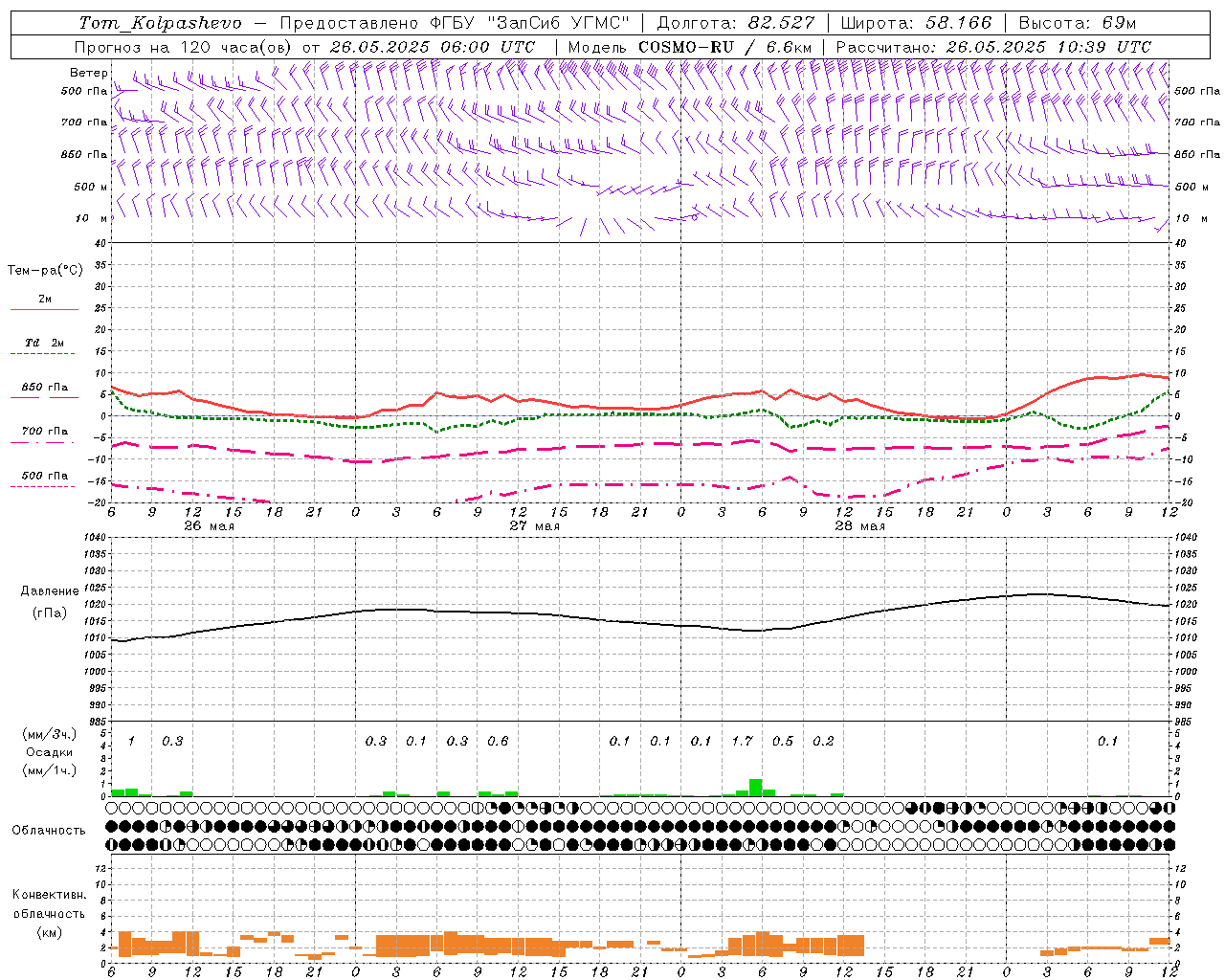Screen dimensions: 1225x980
Task: Click the Конвективн. convective cloudiness label
Action: (50, 895)
